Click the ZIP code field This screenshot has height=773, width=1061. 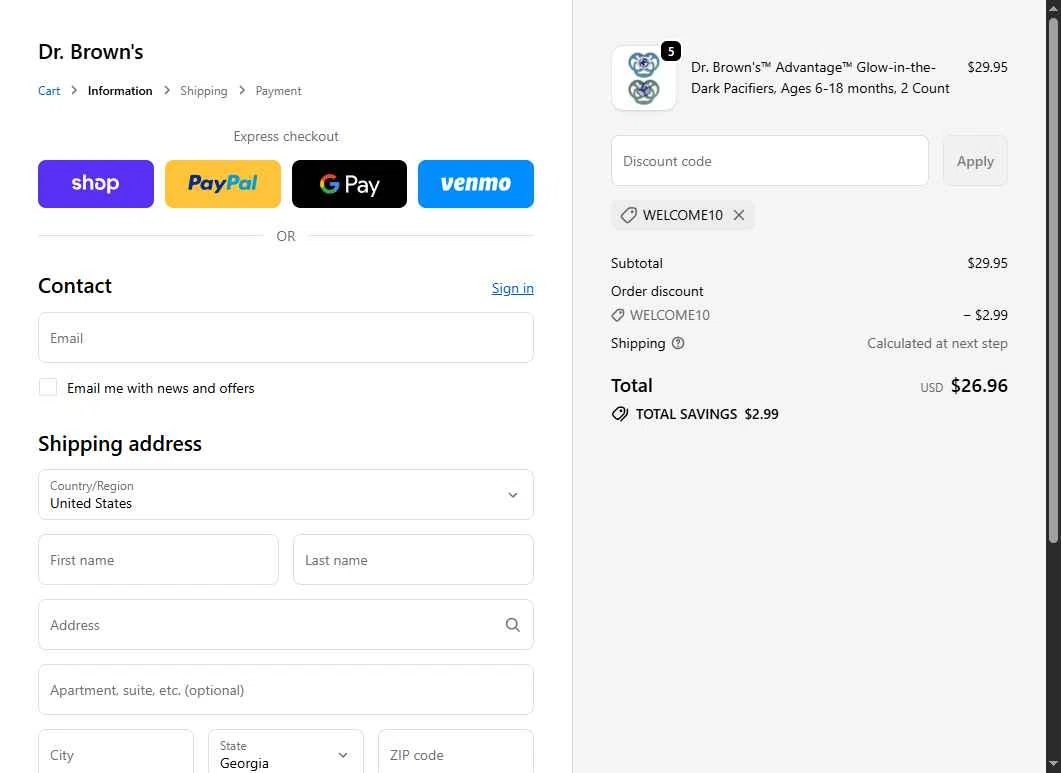(456, 753)
